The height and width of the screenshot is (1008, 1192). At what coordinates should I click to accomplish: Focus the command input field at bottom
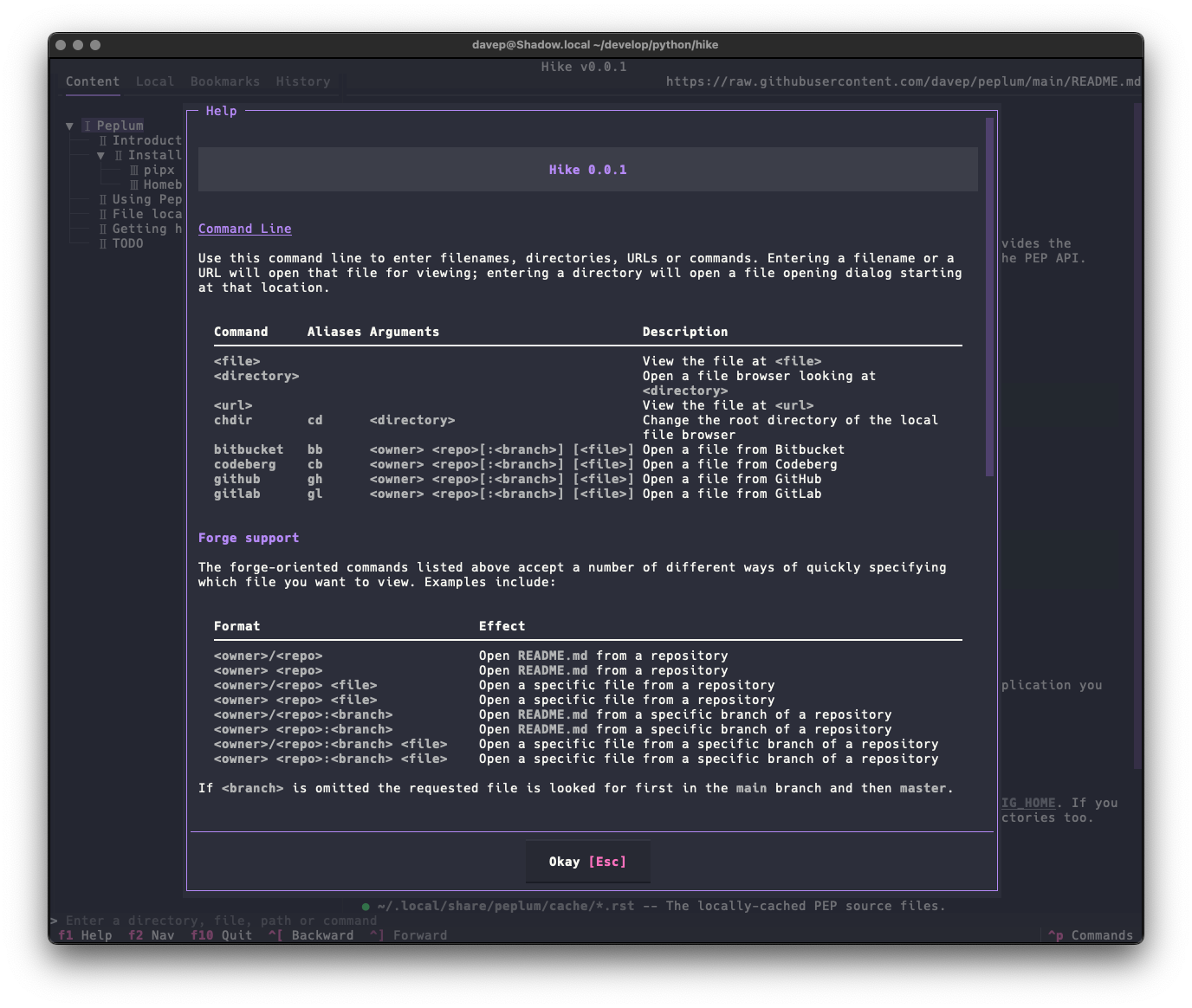click(x=221, y=921)
